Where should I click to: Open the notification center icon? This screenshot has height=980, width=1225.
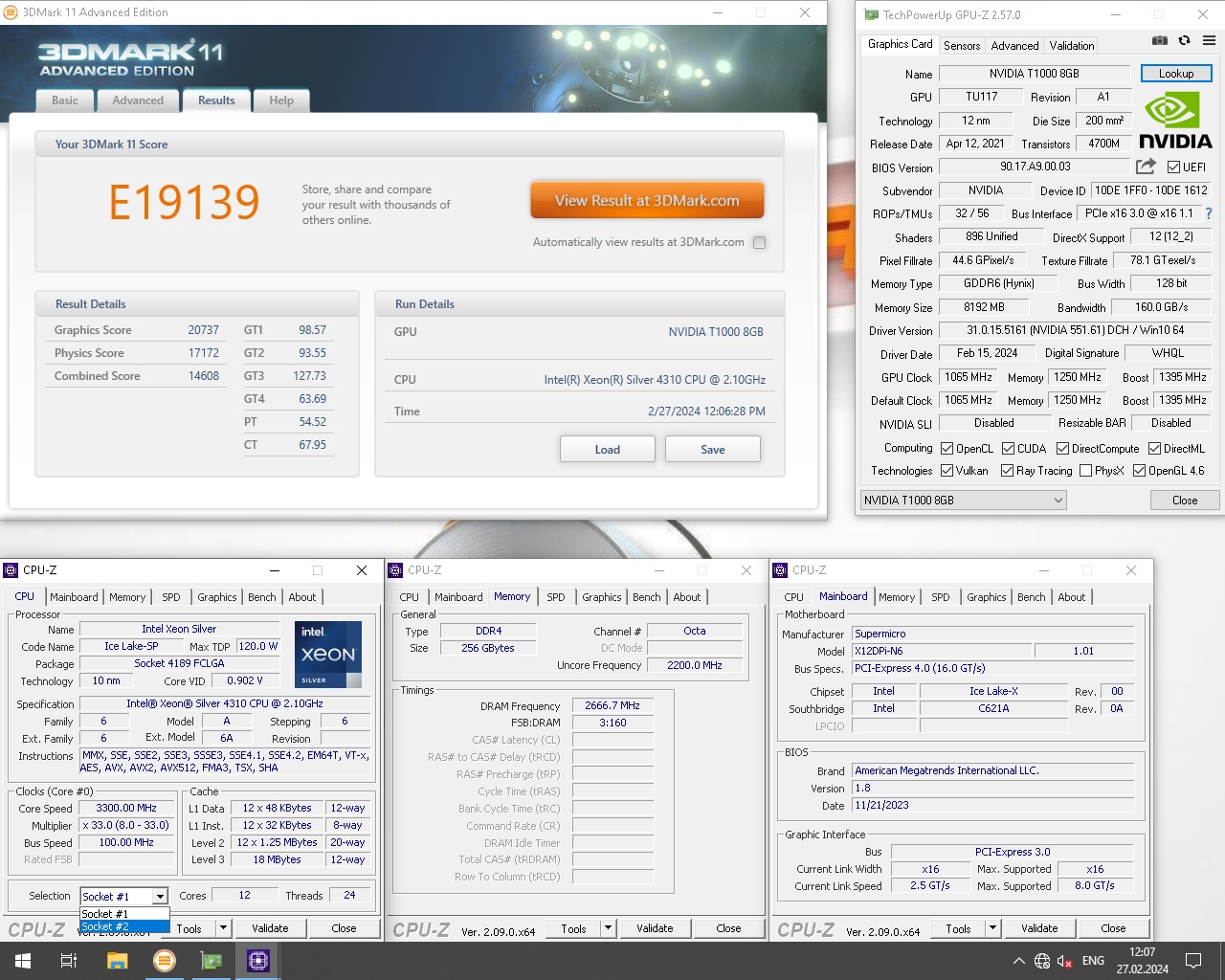point(1193,961)
